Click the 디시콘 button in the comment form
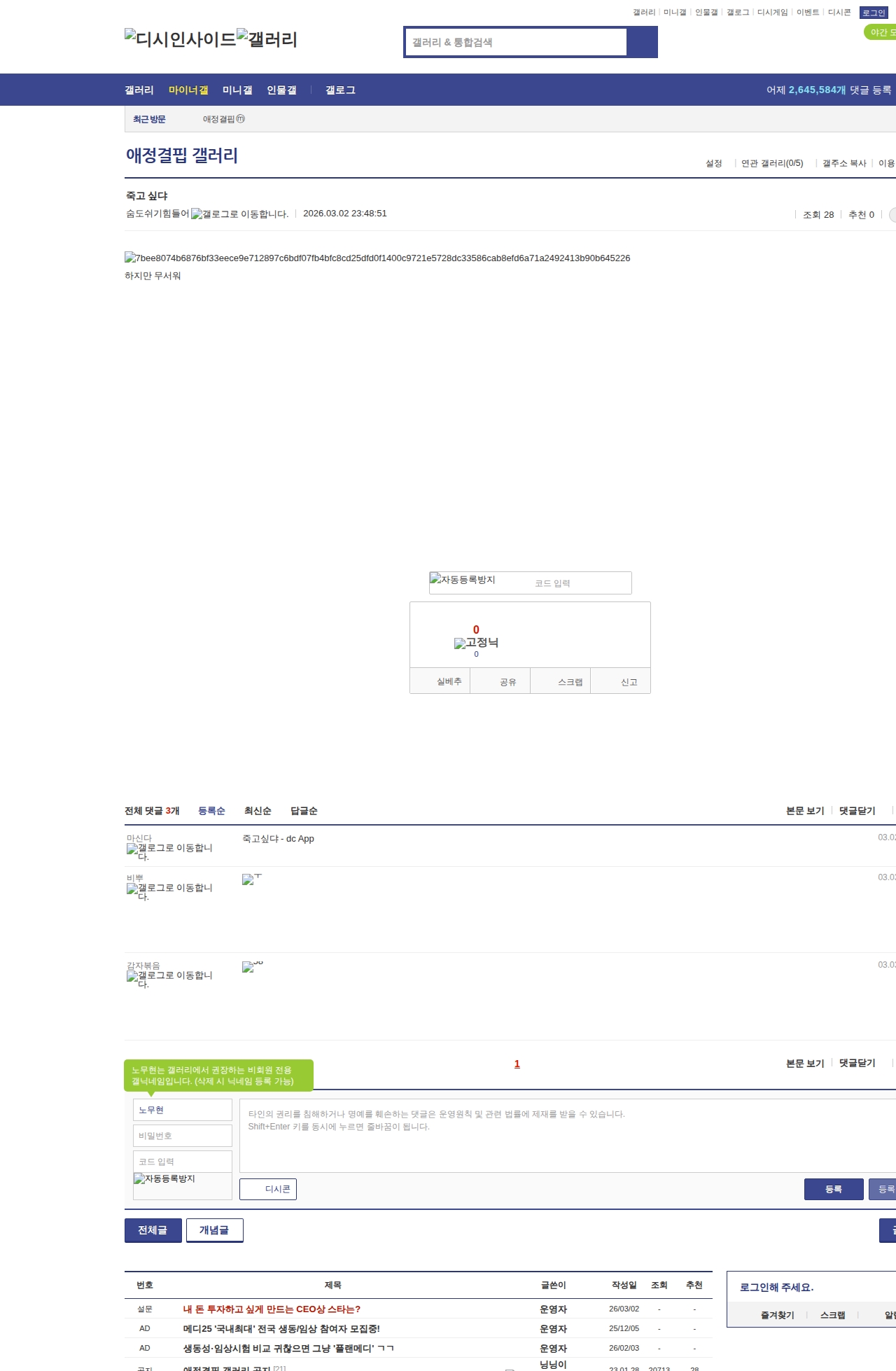This screenshot has width=896, height=1371. 268,1189
